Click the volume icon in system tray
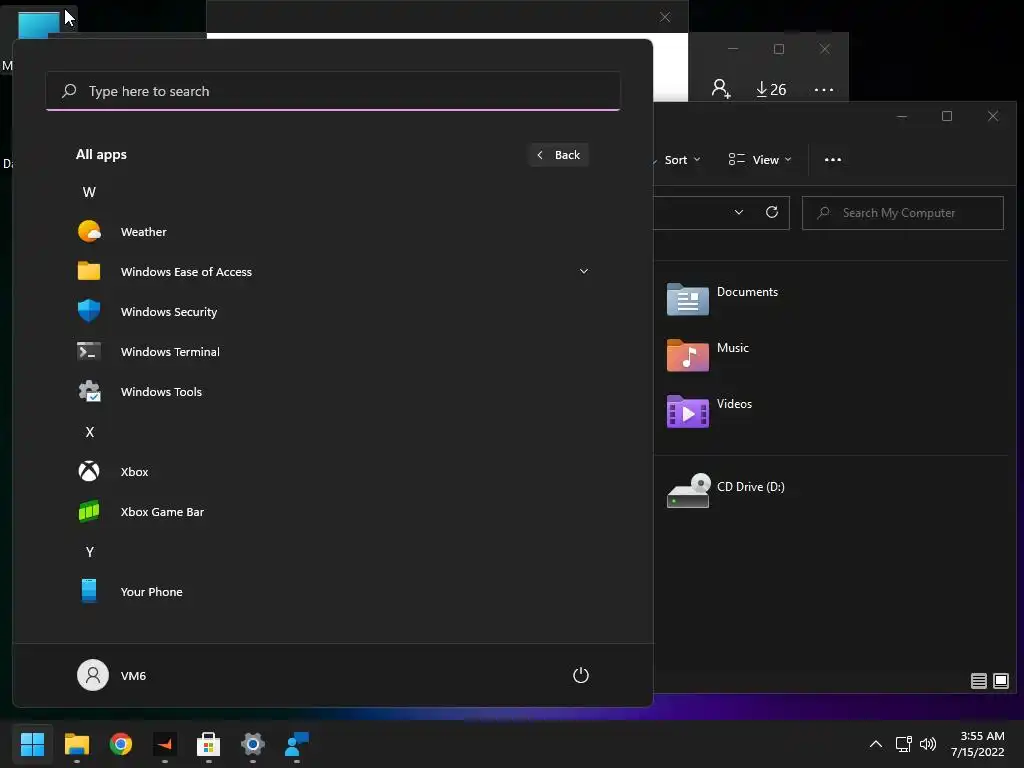Viewport: 1024px width, 768px height. click(x=927, y=744)
